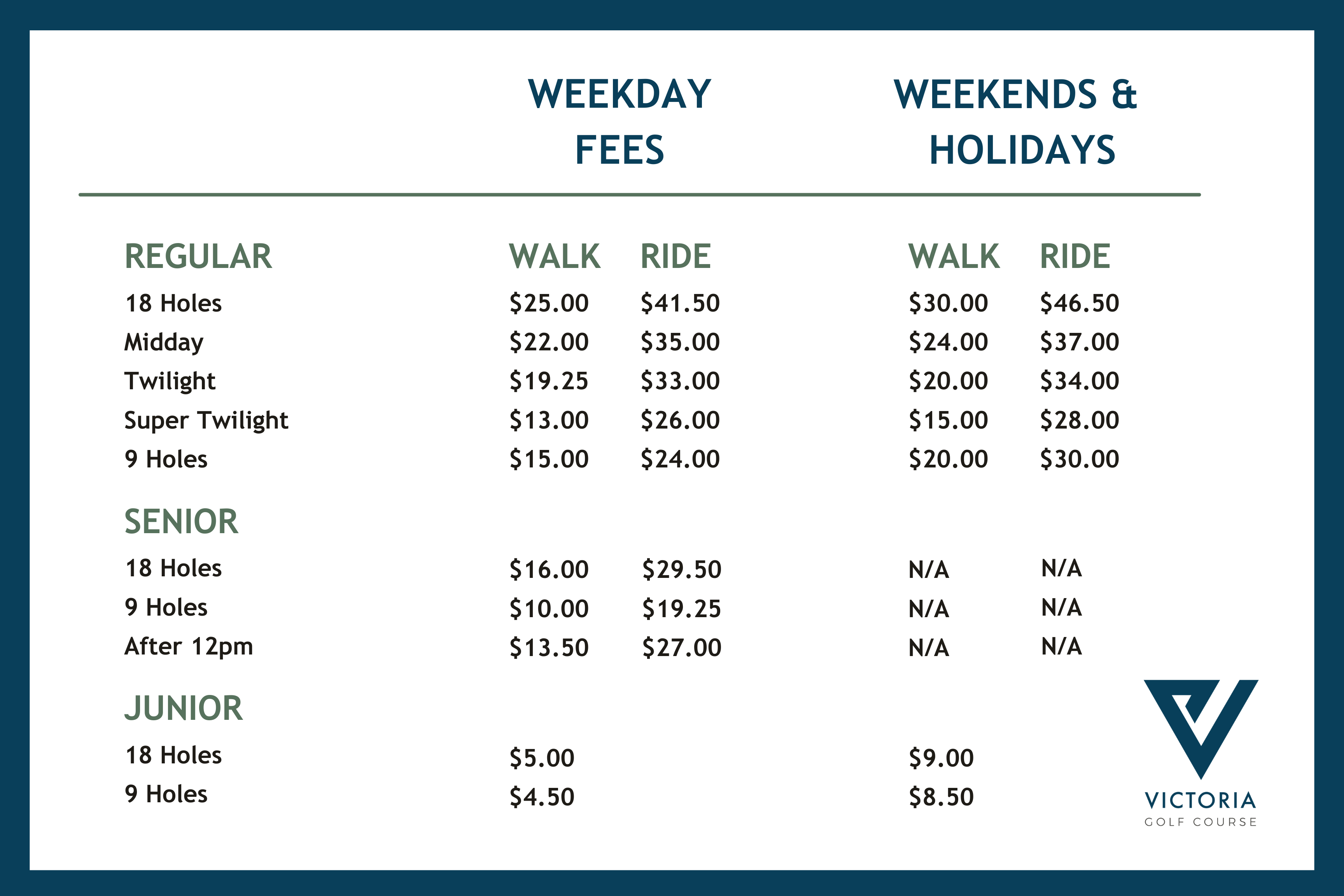1344x896 pixels.
Task: Click the $13.50 senior after 12pm price
Action: pyautogui.click(x=549, y=647)
